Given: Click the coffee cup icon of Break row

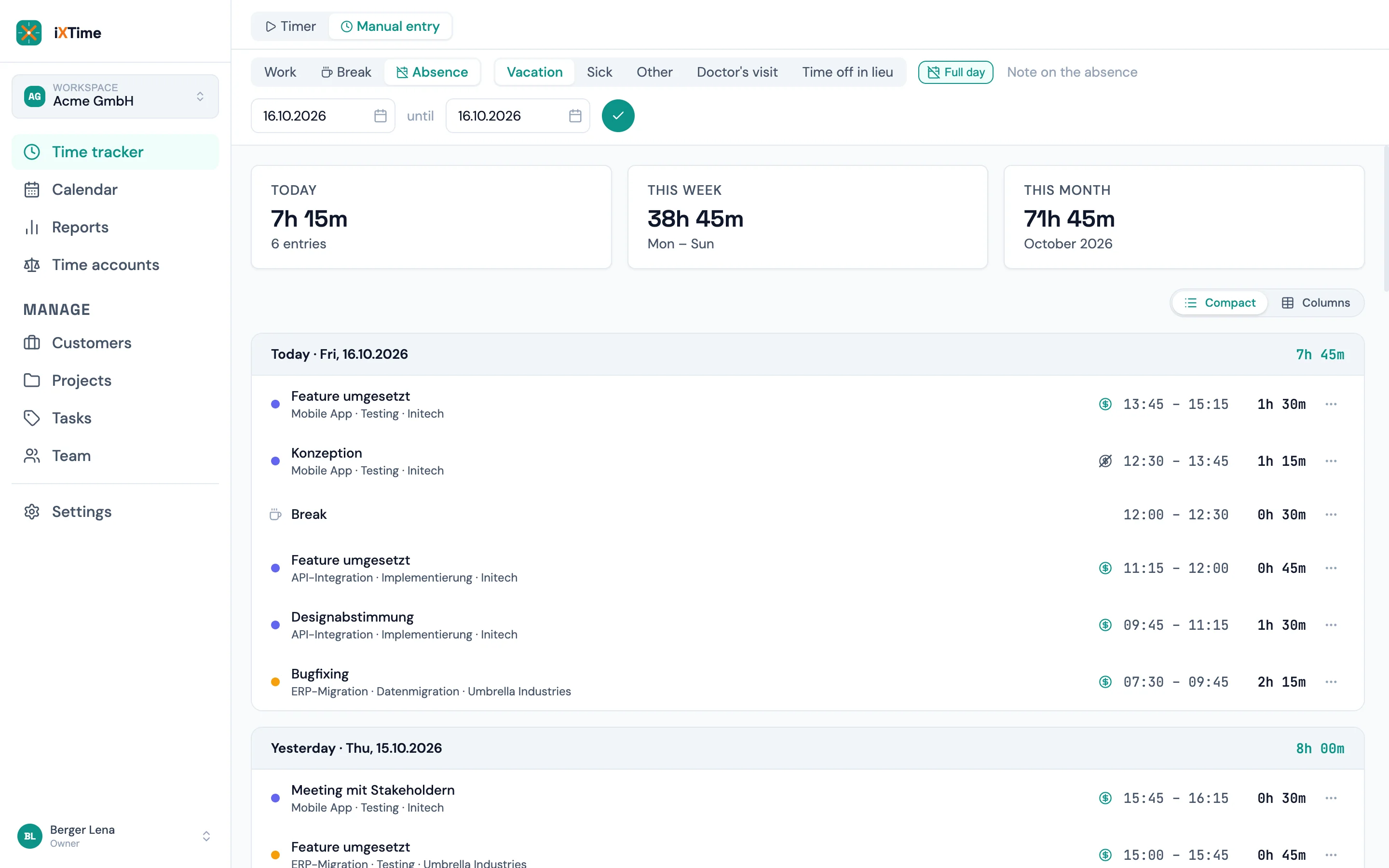Looking at the screenshot, I should (275, 515).
